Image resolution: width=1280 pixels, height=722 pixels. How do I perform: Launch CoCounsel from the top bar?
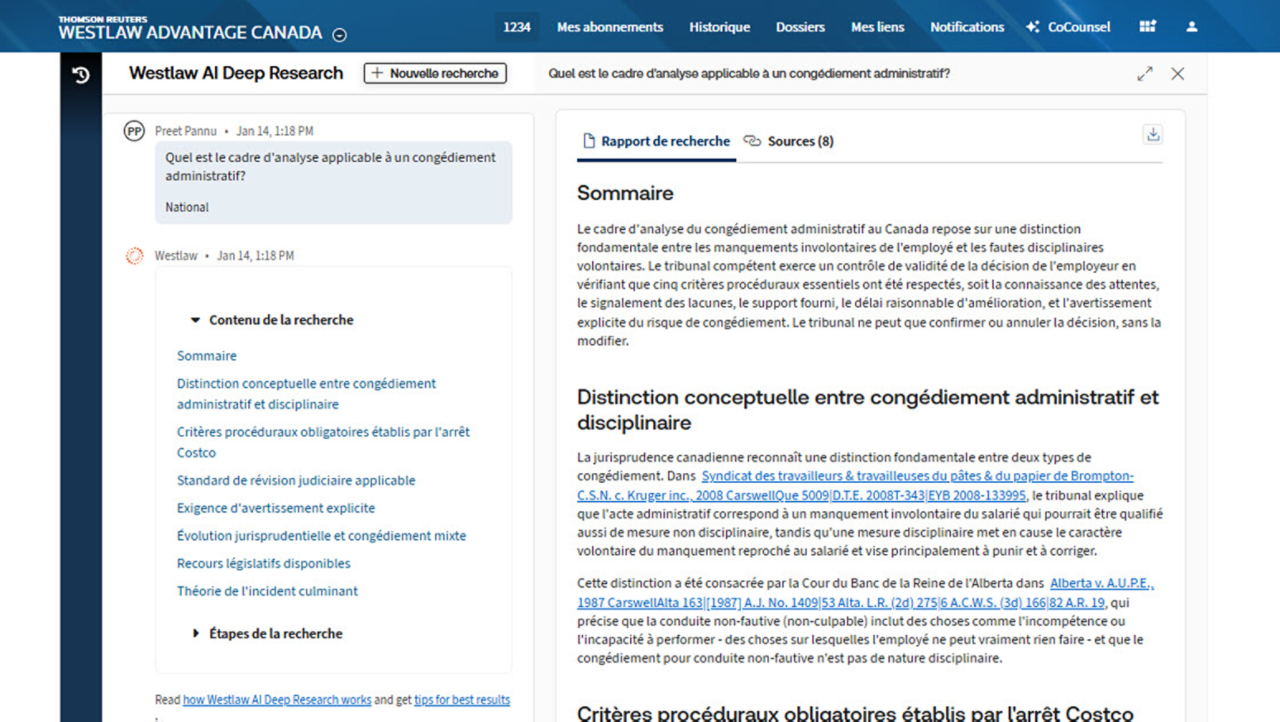pos(1068,27)
